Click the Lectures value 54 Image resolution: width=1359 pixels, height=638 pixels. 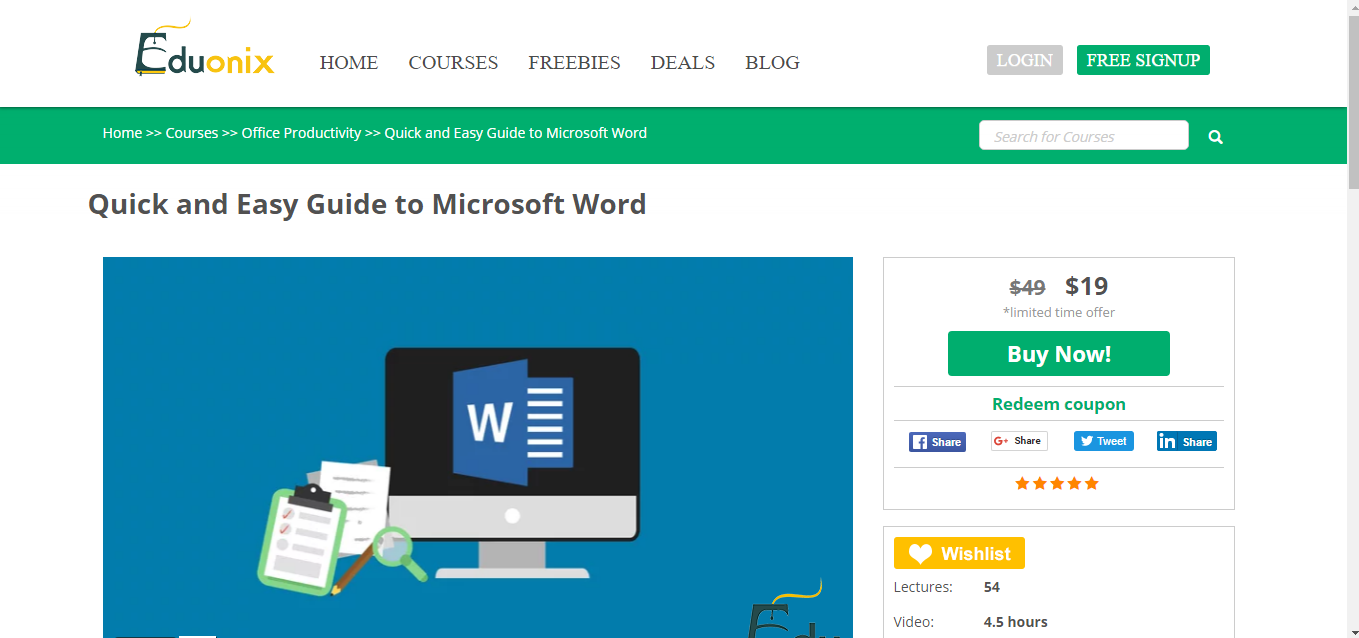992,587
